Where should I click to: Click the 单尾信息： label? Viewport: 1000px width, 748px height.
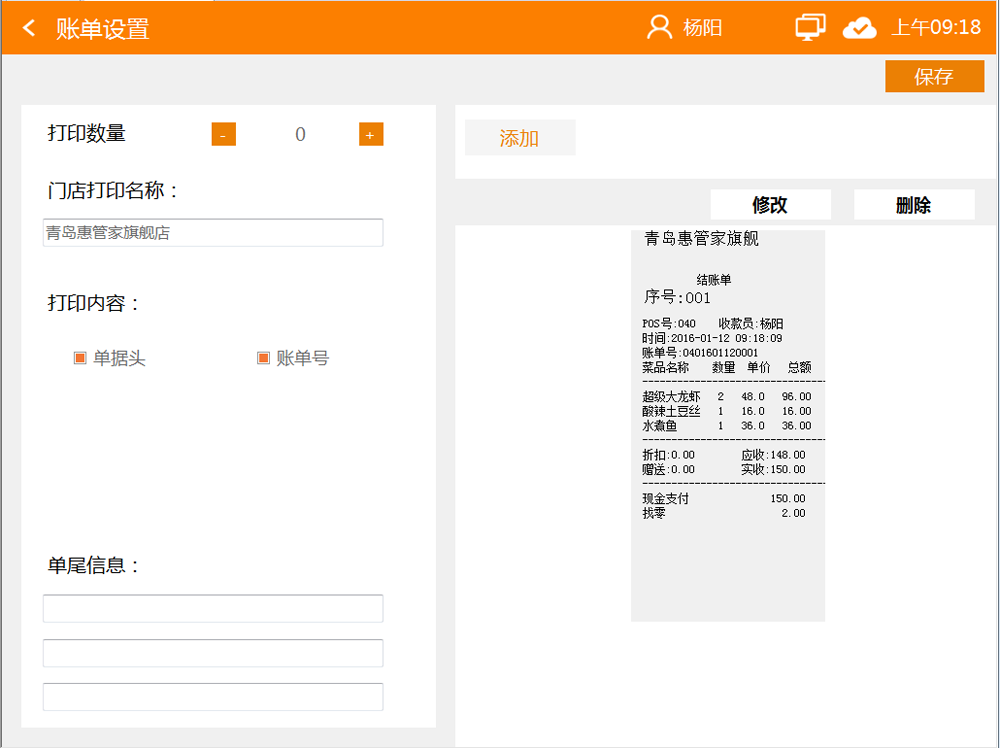(x=94, y=565)
